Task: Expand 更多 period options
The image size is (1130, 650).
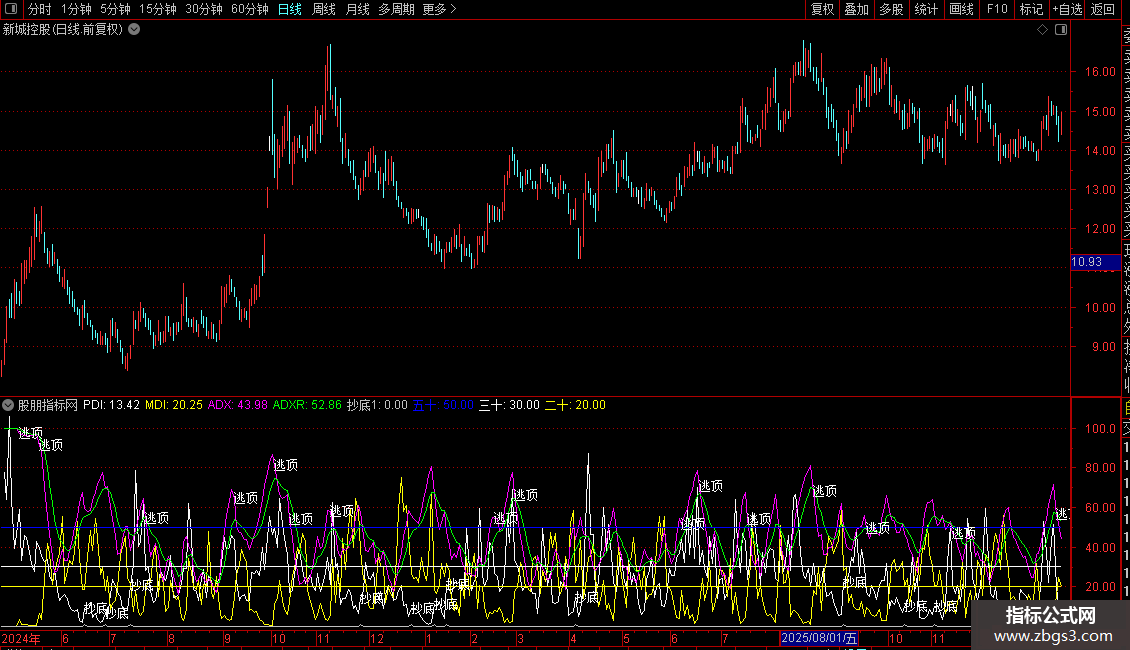Action: click(439, 9)
